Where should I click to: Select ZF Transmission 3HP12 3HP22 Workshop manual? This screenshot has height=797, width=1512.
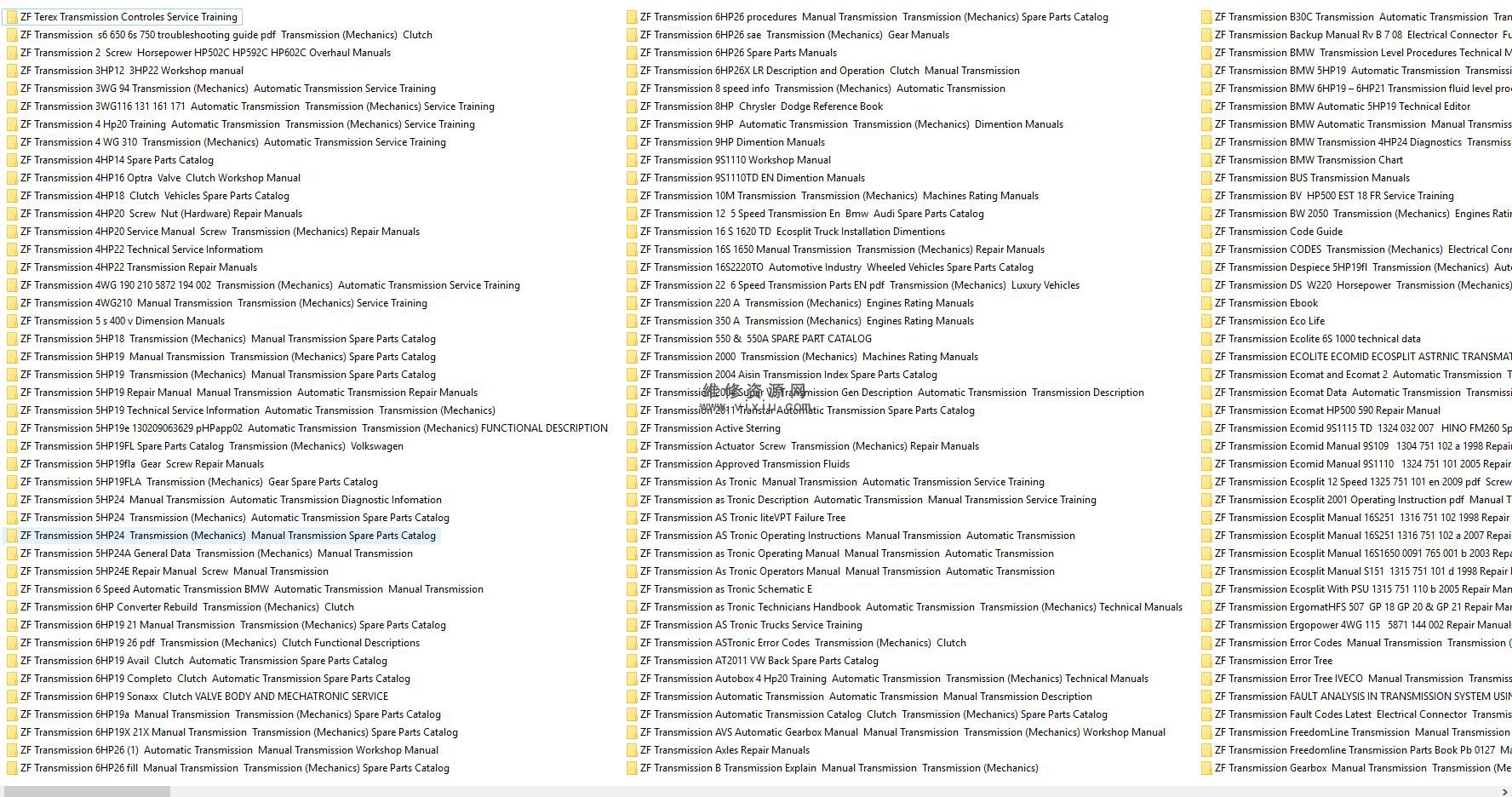tap(131, 71)
